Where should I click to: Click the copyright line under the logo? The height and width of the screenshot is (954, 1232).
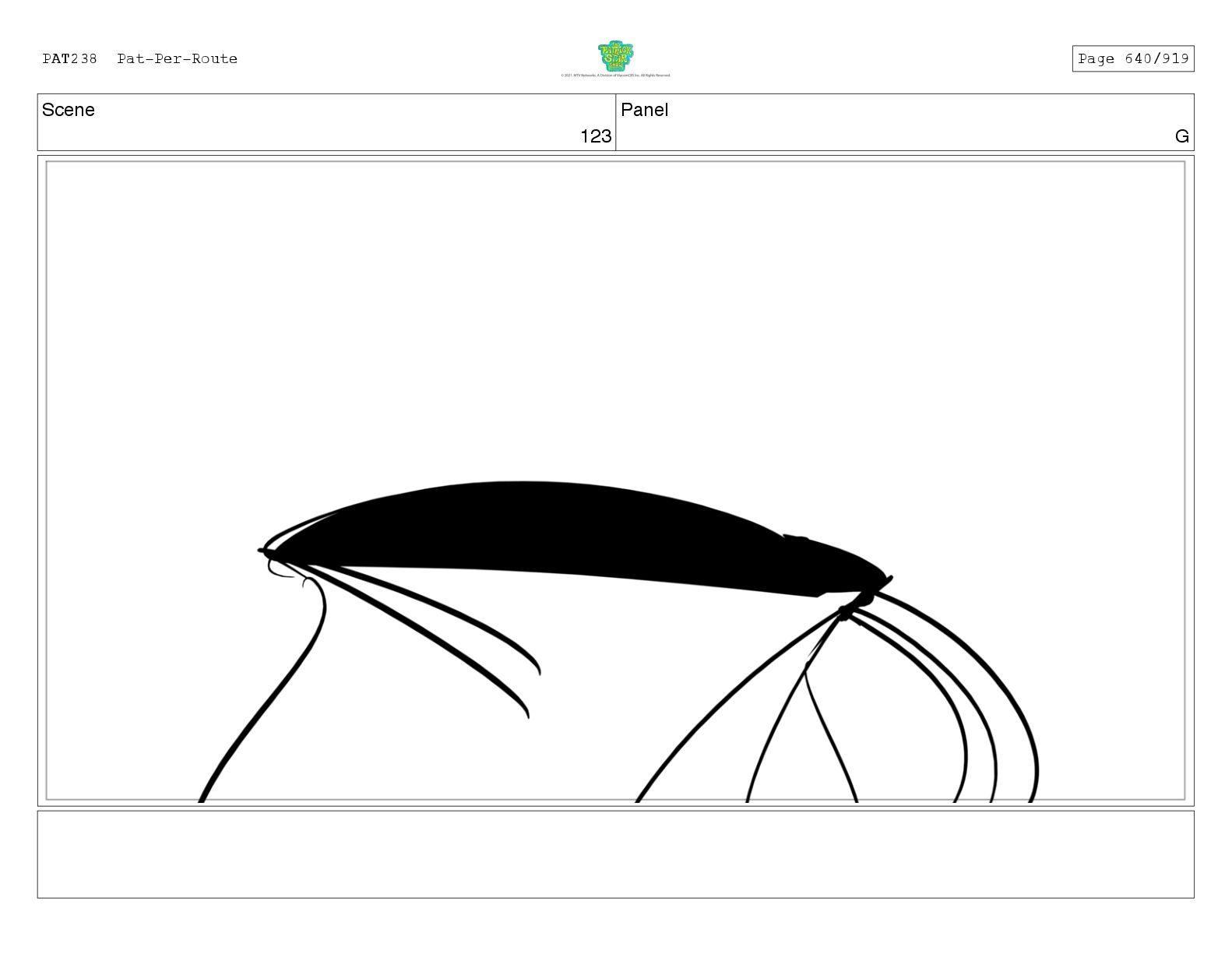click(x=615, y=76)
